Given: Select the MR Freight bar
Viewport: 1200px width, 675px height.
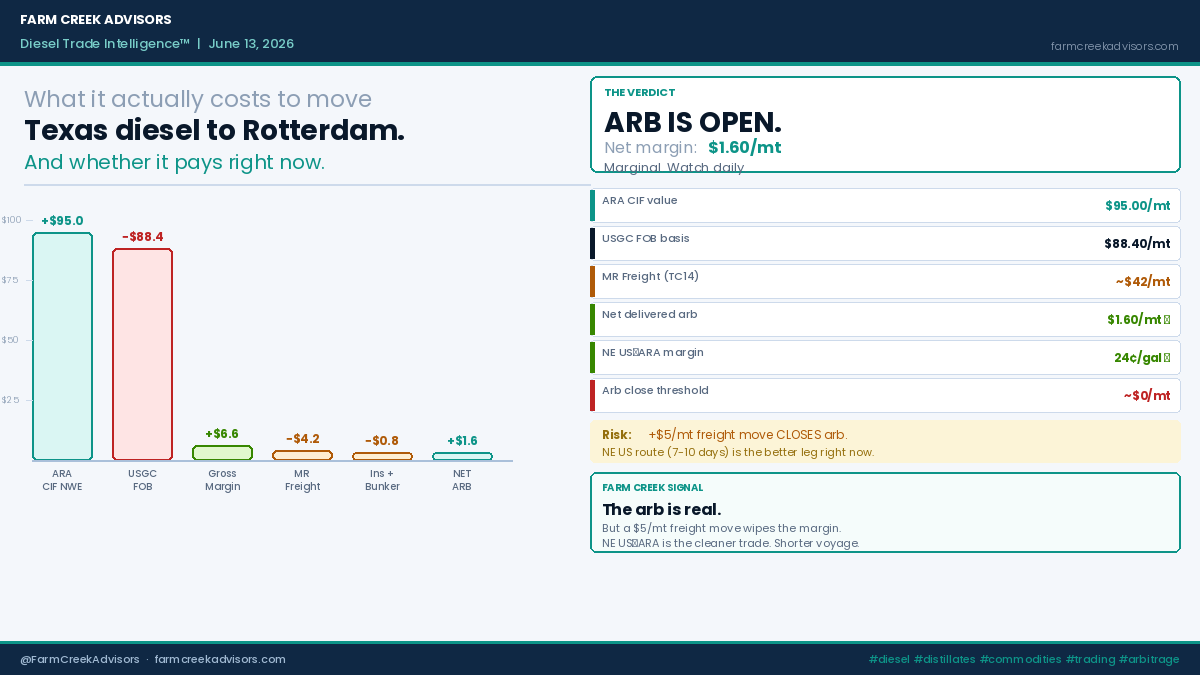Looking at the screenshot, I should point(302,456).
